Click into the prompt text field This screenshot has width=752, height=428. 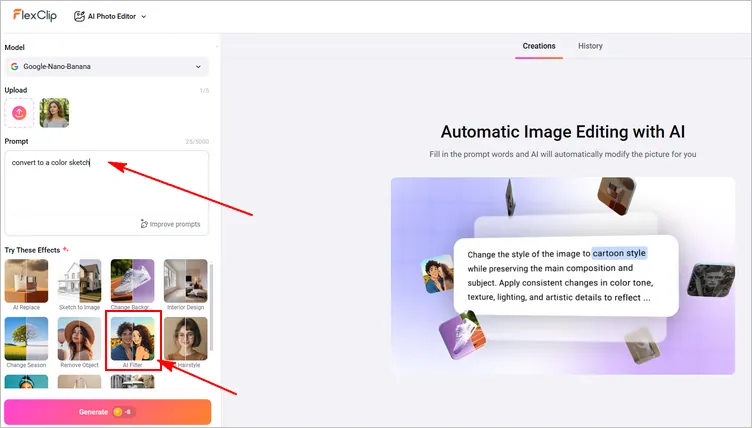click(x=107, y=185)
